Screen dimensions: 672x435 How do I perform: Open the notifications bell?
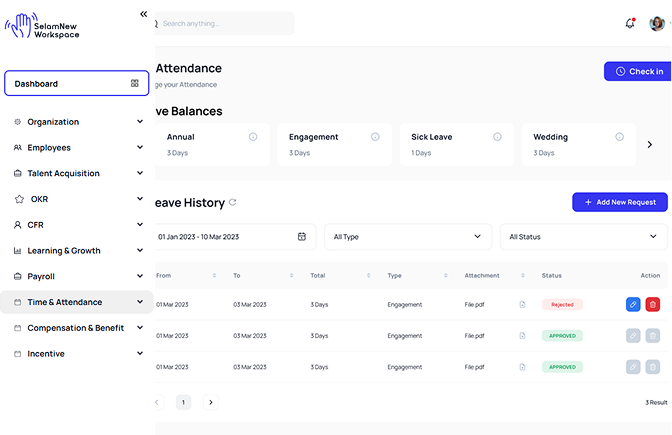pos(630,23)
